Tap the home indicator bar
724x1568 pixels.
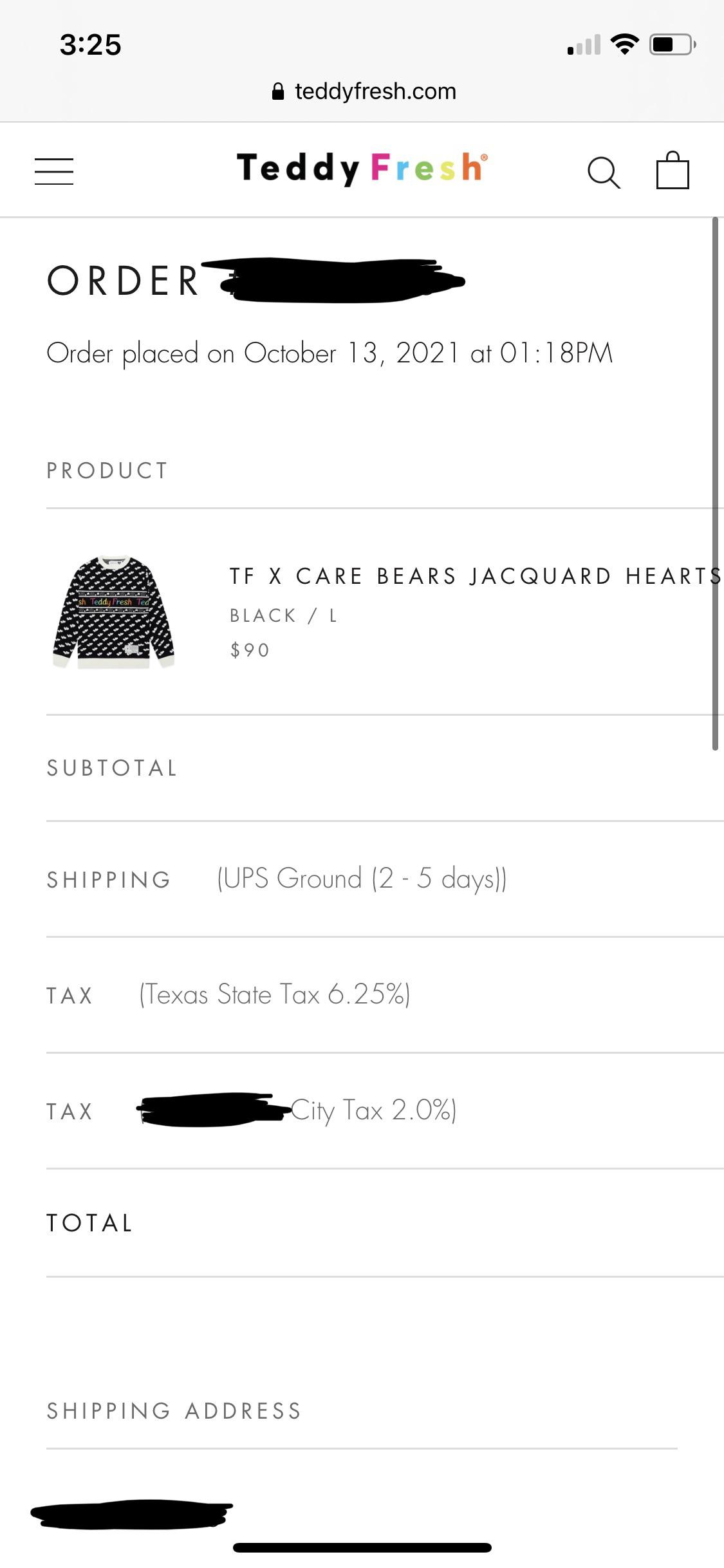(x=362, y=1547)
